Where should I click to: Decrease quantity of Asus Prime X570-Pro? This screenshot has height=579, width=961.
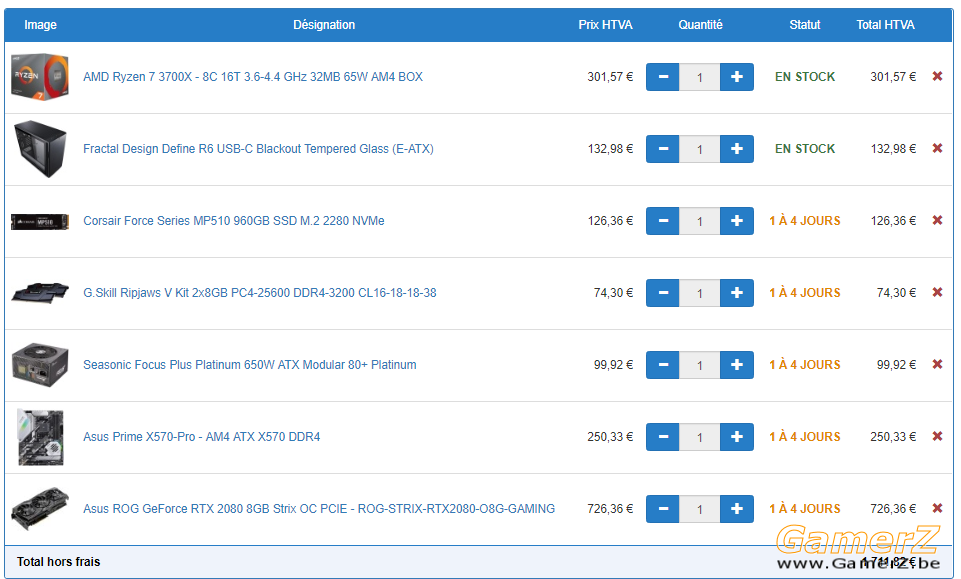[663, 437]
